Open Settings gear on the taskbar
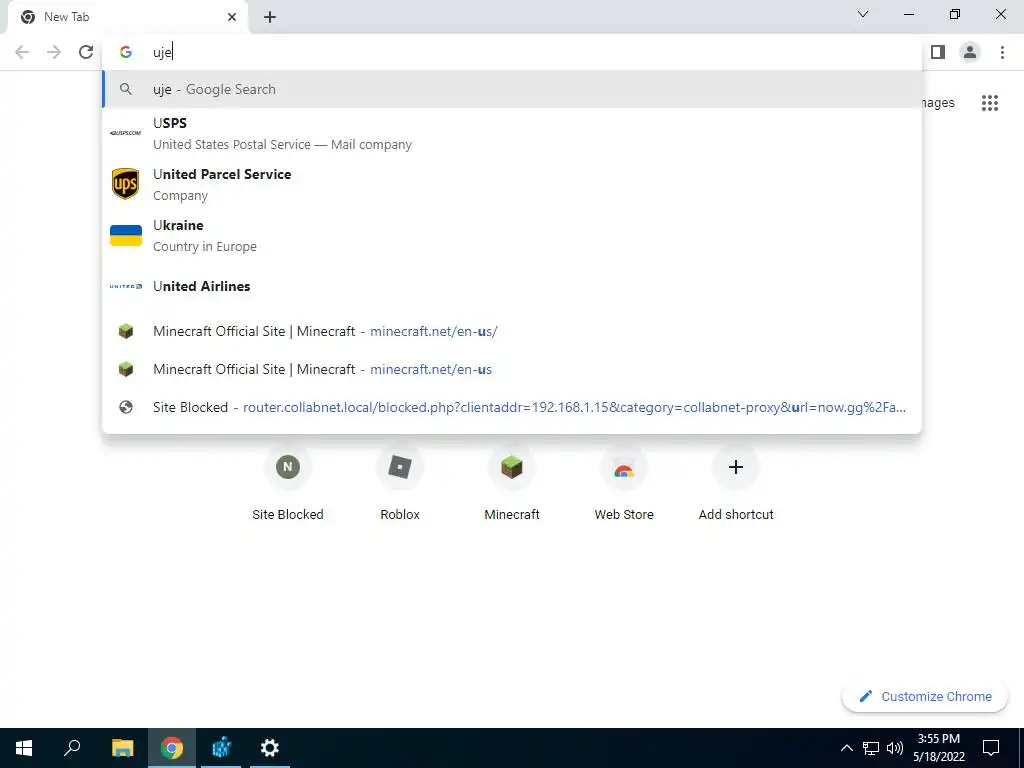The image size is (1024, 768). click(x=270, y=748)
